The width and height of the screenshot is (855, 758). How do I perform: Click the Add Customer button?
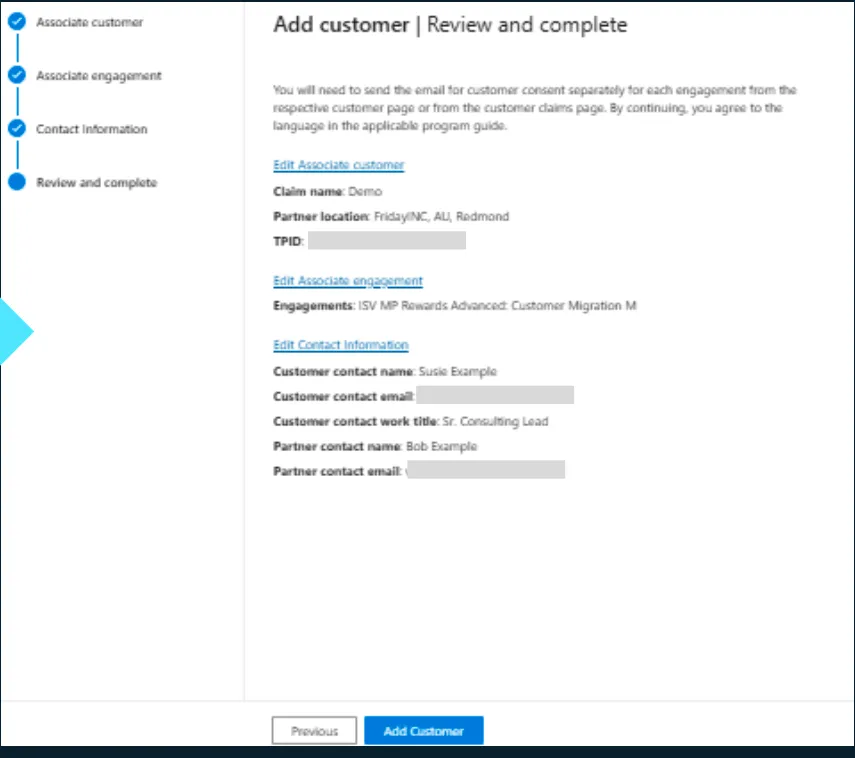(424, 731)
